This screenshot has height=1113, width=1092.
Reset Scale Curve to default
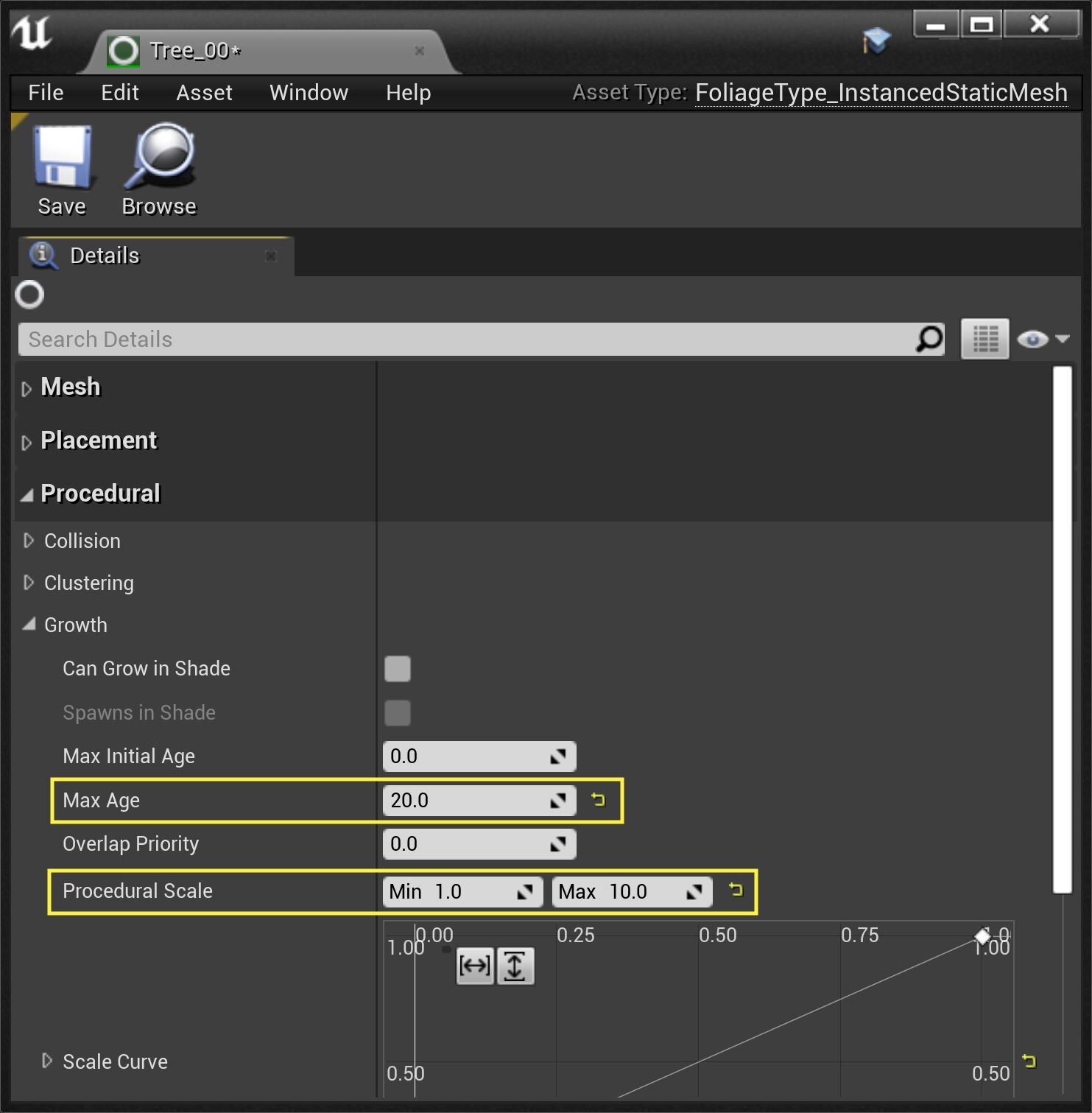click(x=1029, y=1061)
